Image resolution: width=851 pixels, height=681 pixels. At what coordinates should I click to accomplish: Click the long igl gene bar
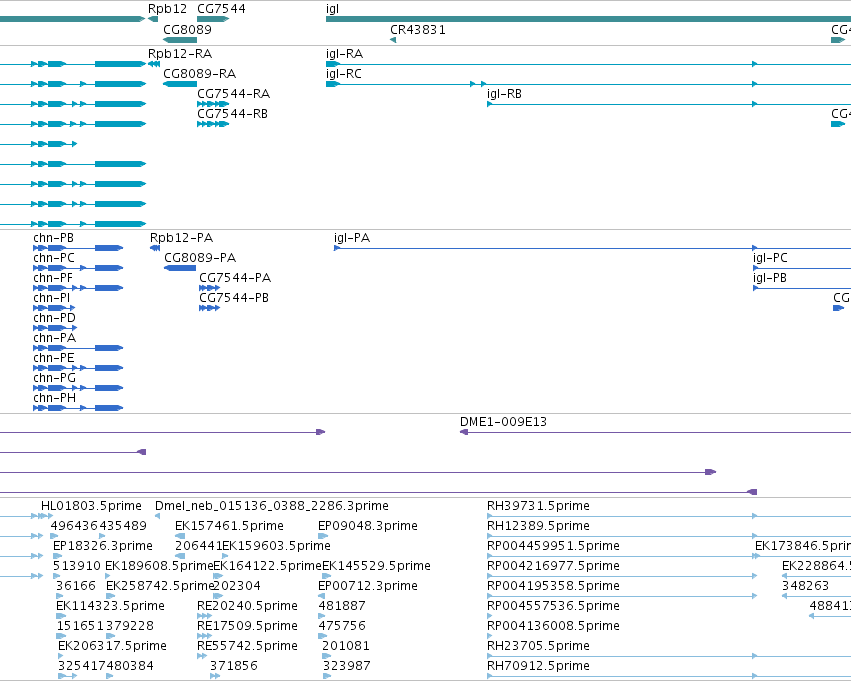[x=588, y=19]
